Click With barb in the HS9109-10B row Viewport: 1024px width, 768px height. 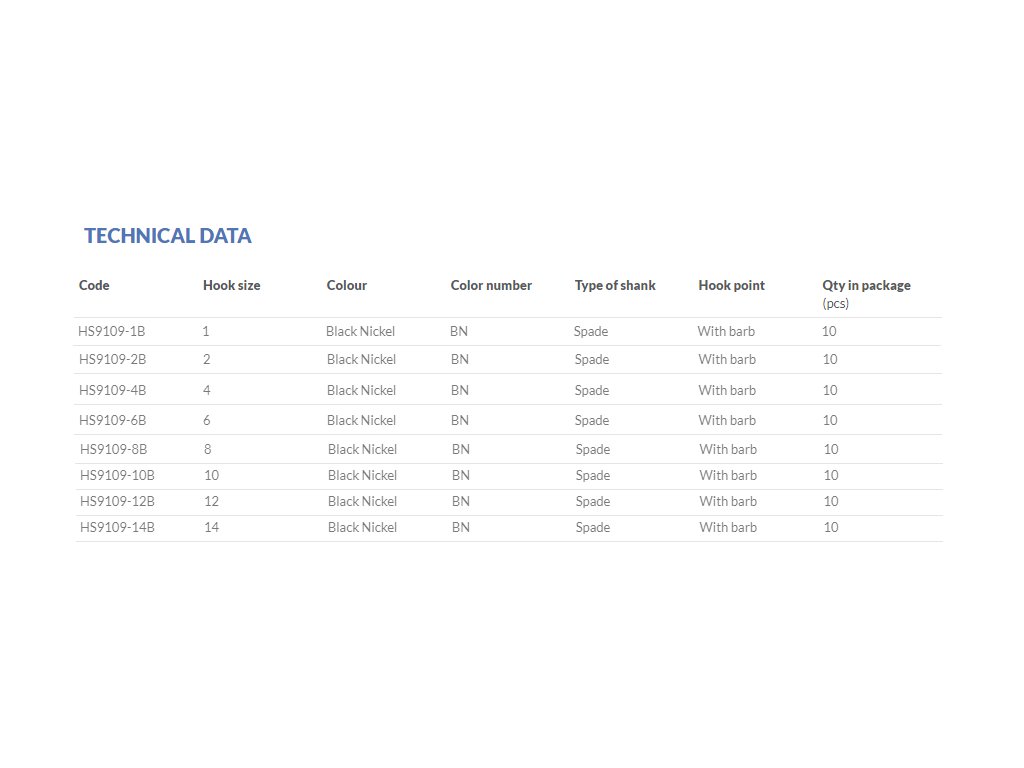pyautogui.click(x=728, y=475)
